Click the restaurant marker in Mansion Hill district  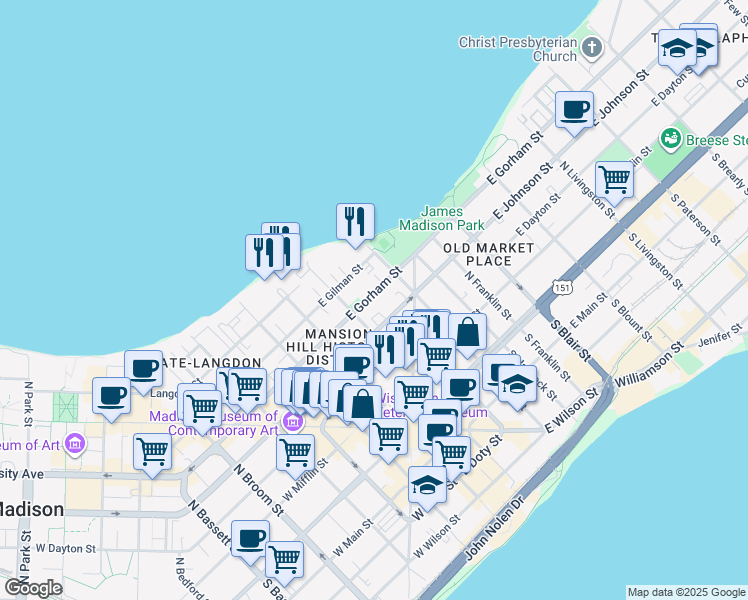click(x=386, y=354)
